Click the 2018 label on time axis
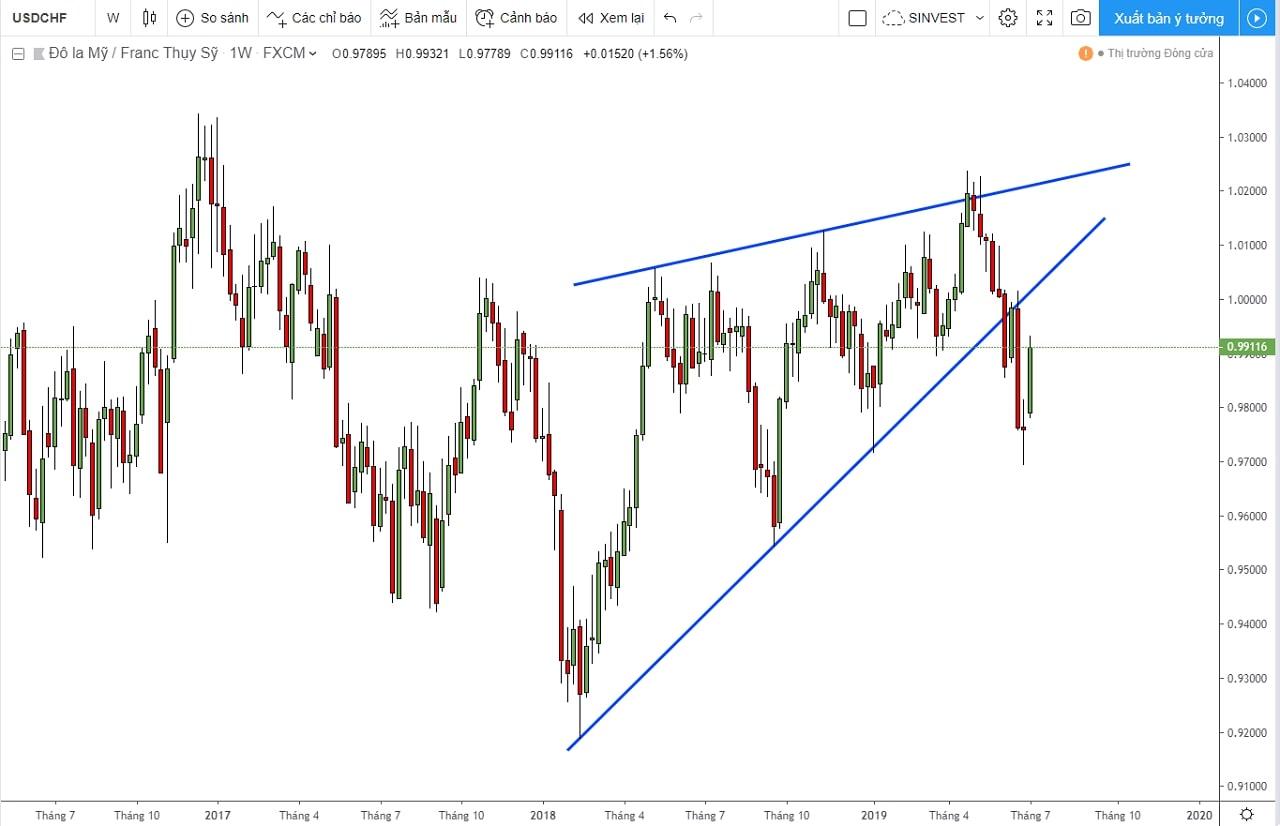The height and width of the screenshot is (826, 1280). point(543,815)
